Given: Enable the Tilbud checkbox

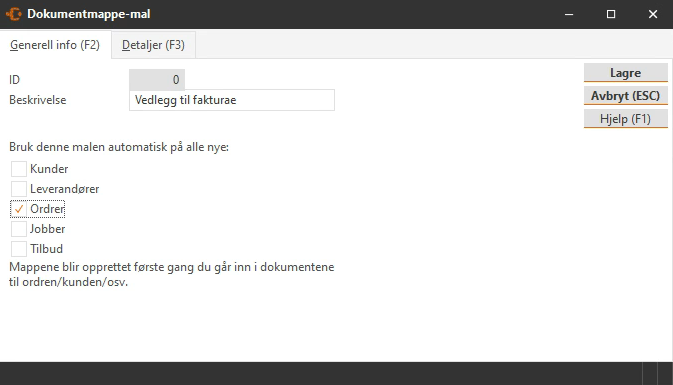Looking at the screenshot, I should (19, 249).
